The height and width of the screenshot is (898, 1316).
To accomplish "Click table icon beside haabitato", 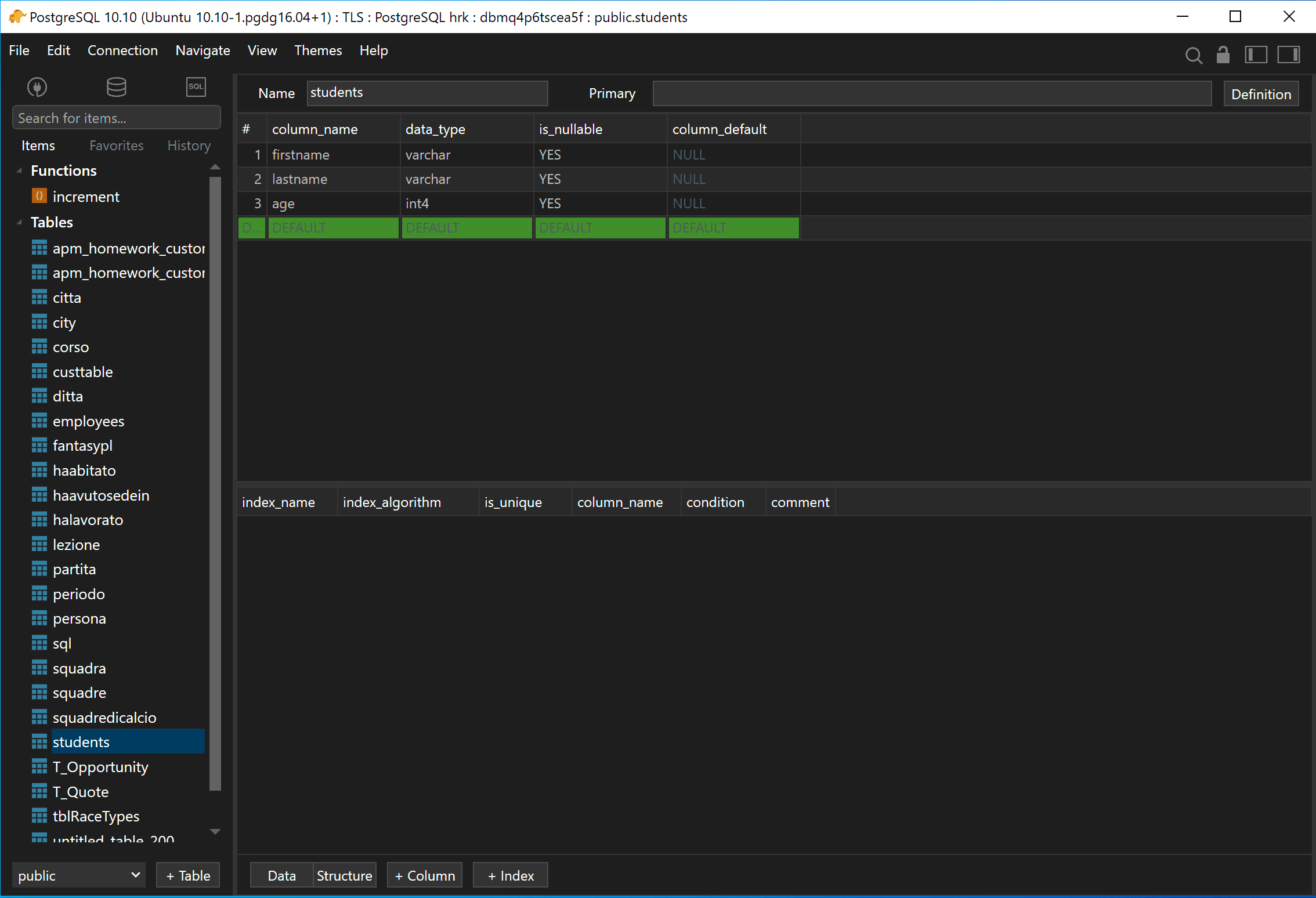I will 39,470.
